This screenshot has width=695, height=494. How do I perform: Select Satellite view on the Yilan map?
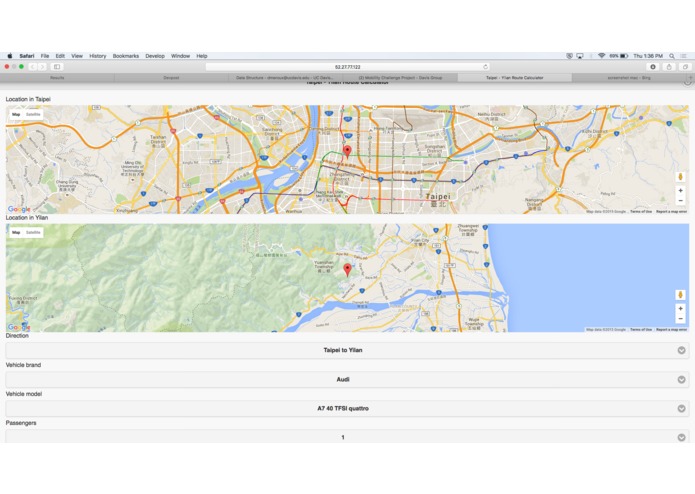33,232
